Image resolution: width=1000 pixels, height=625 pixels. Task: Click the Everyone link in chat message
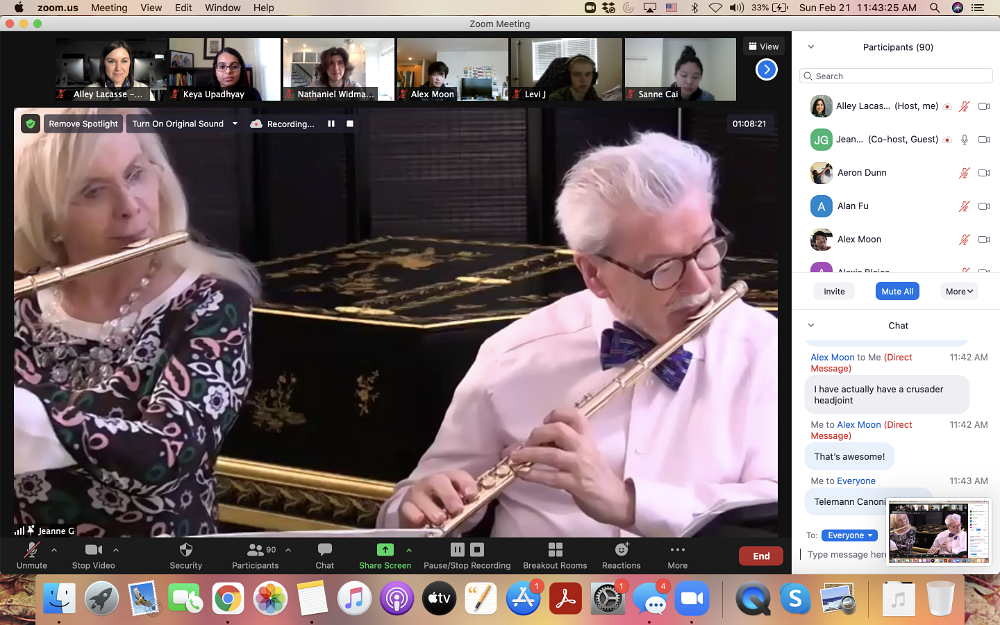tap(856, 481)
